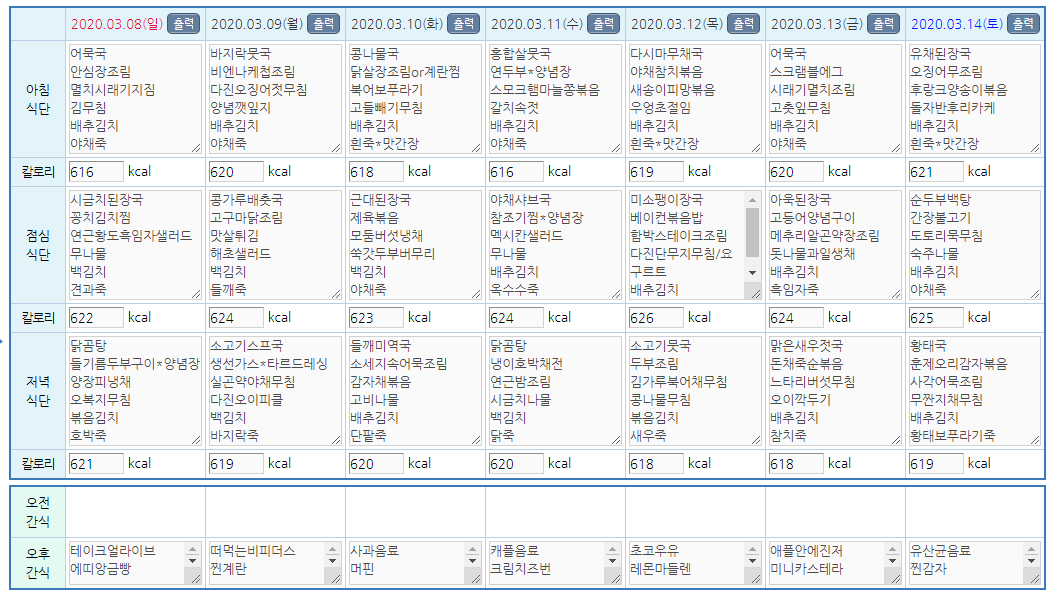Viewport: 1053px width, 592px height.
Task: Click inside Monday's lunch menu text area
Action: 269,245
